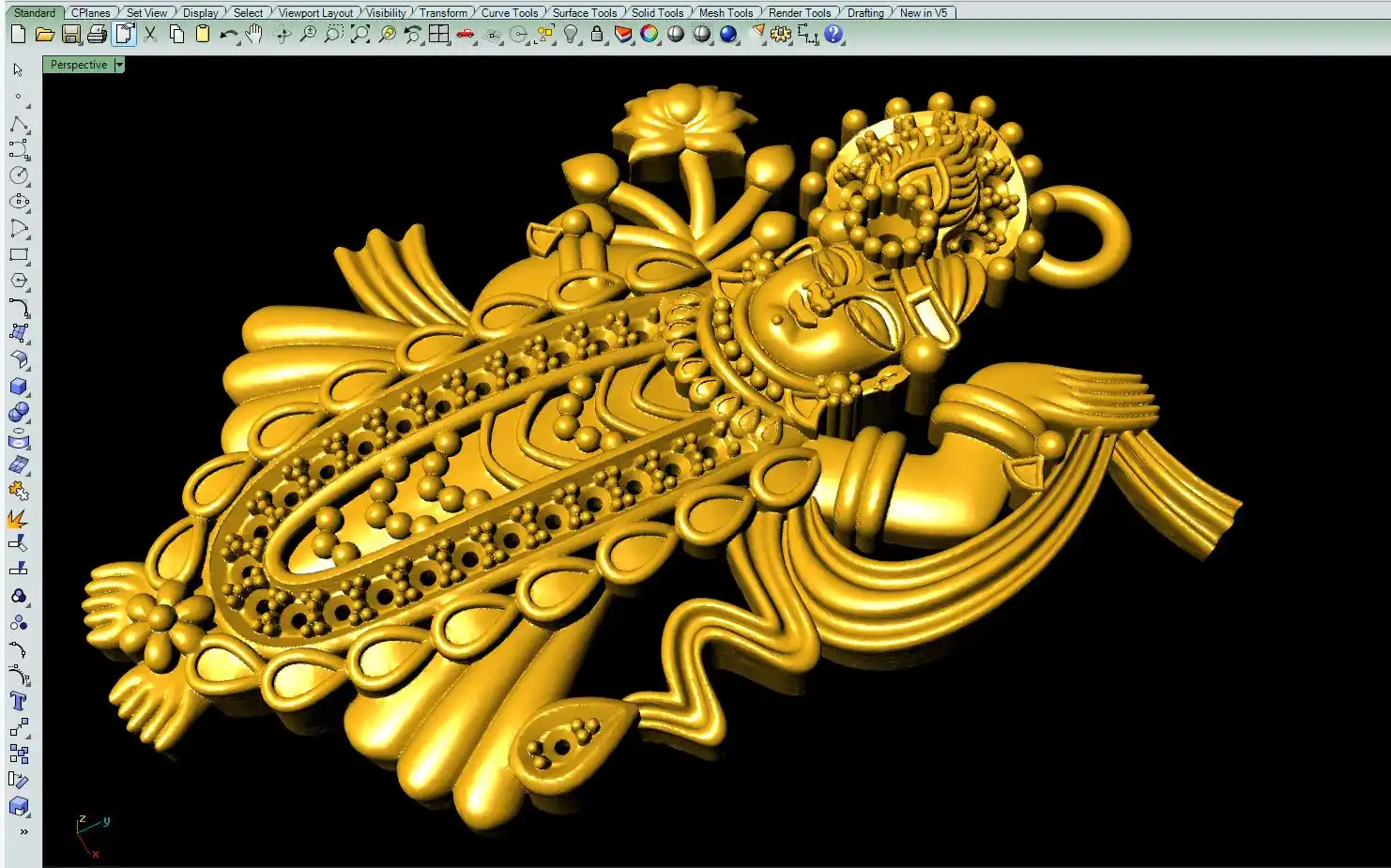Open the Layers color wheel icon

[649, 35]
